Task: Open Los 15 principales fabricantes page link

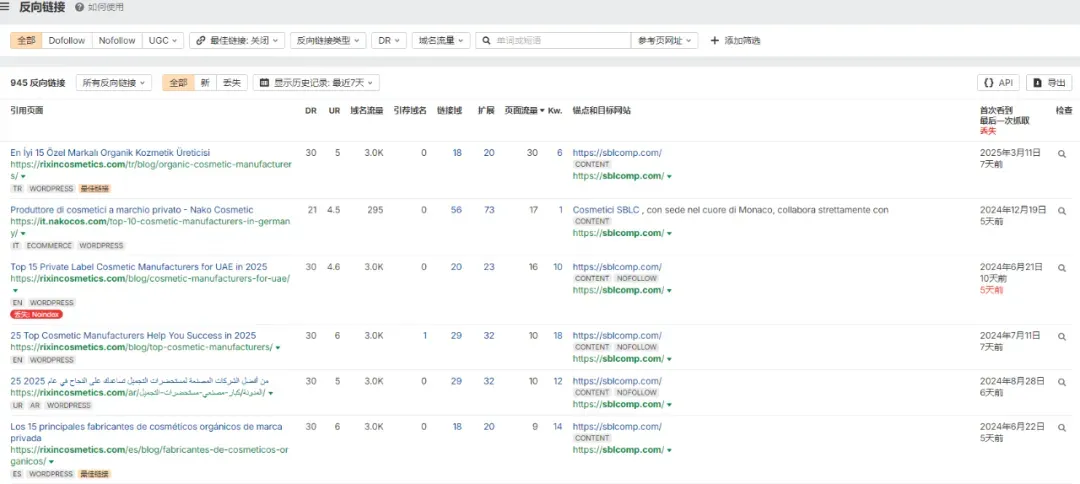Action: pyautogui.click(x=146, y=432)
